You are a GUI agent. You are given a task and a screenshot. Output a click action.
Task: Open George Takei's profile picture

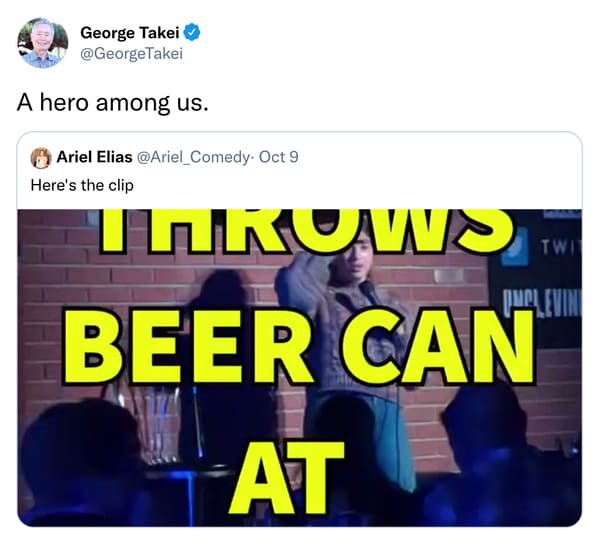[x=42, y=42]
